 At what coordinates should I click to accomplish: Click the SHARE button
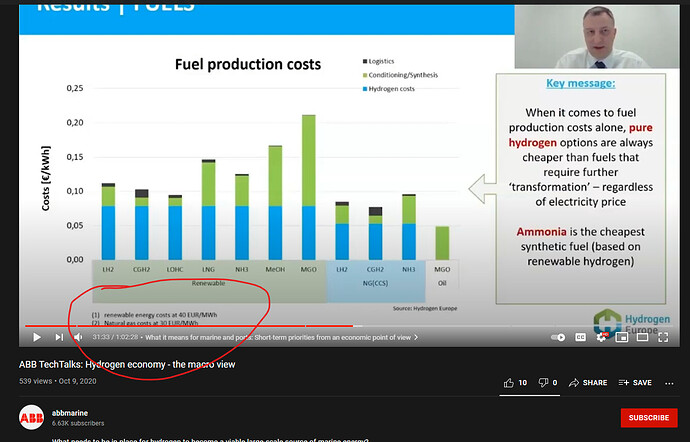pos(587,383)
